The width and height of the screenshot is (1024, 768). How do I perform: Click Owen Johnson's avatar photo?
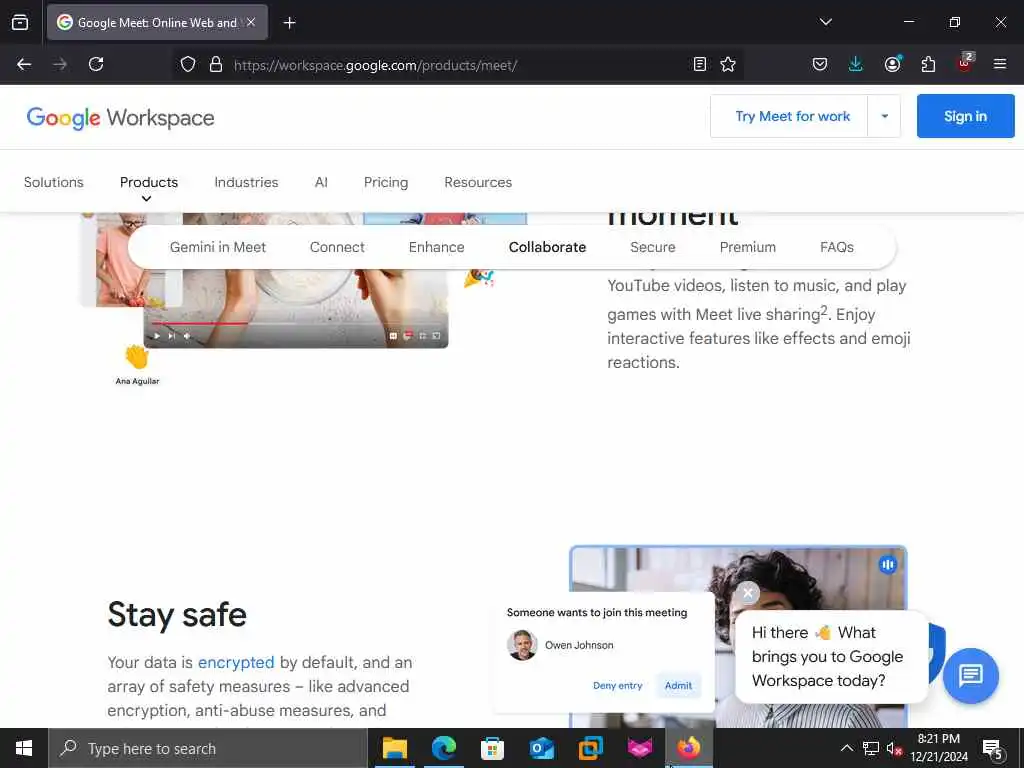[522, 645]
